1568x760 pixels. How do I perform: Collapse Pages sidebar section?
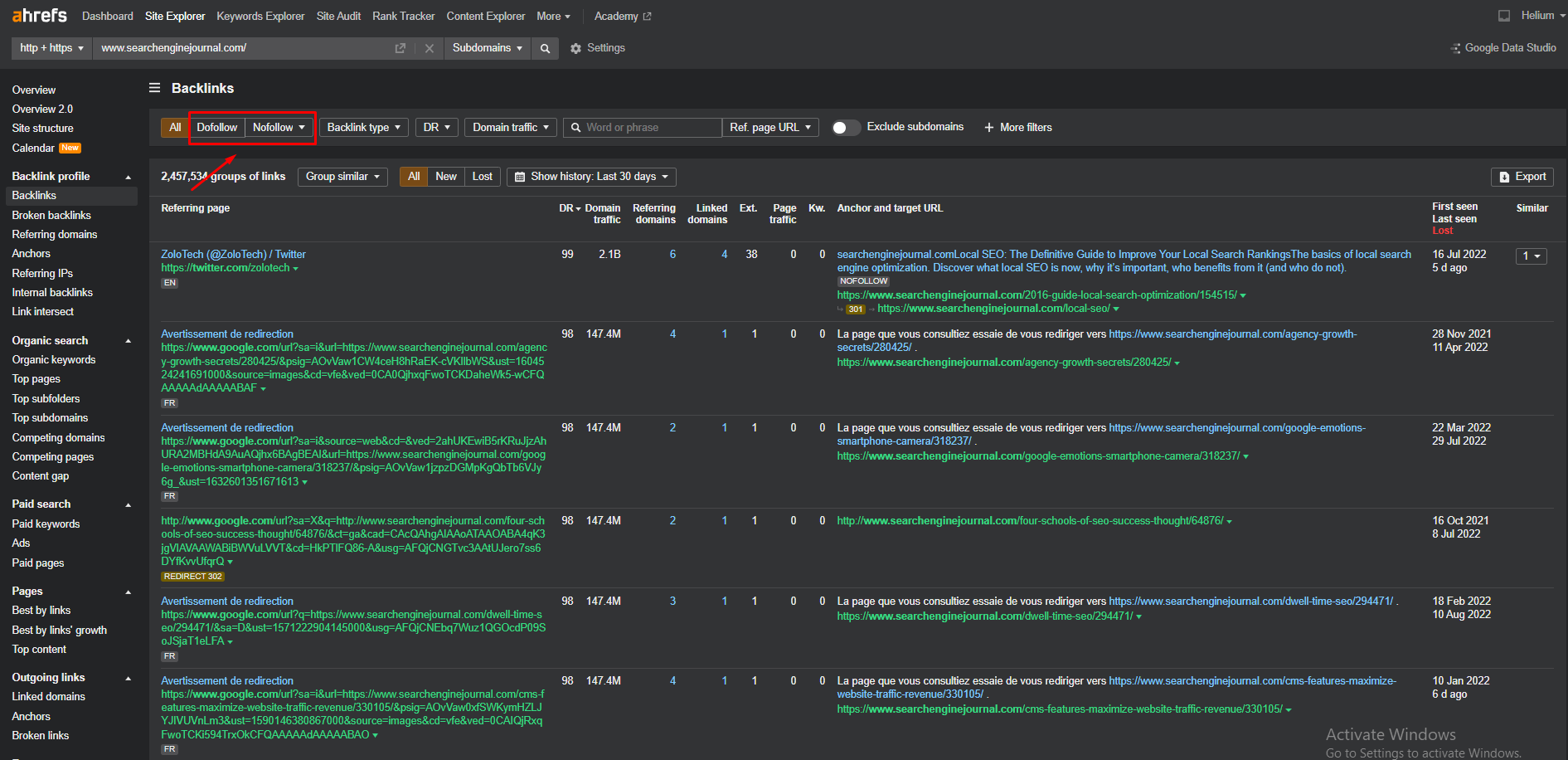(x=128, y=592)
